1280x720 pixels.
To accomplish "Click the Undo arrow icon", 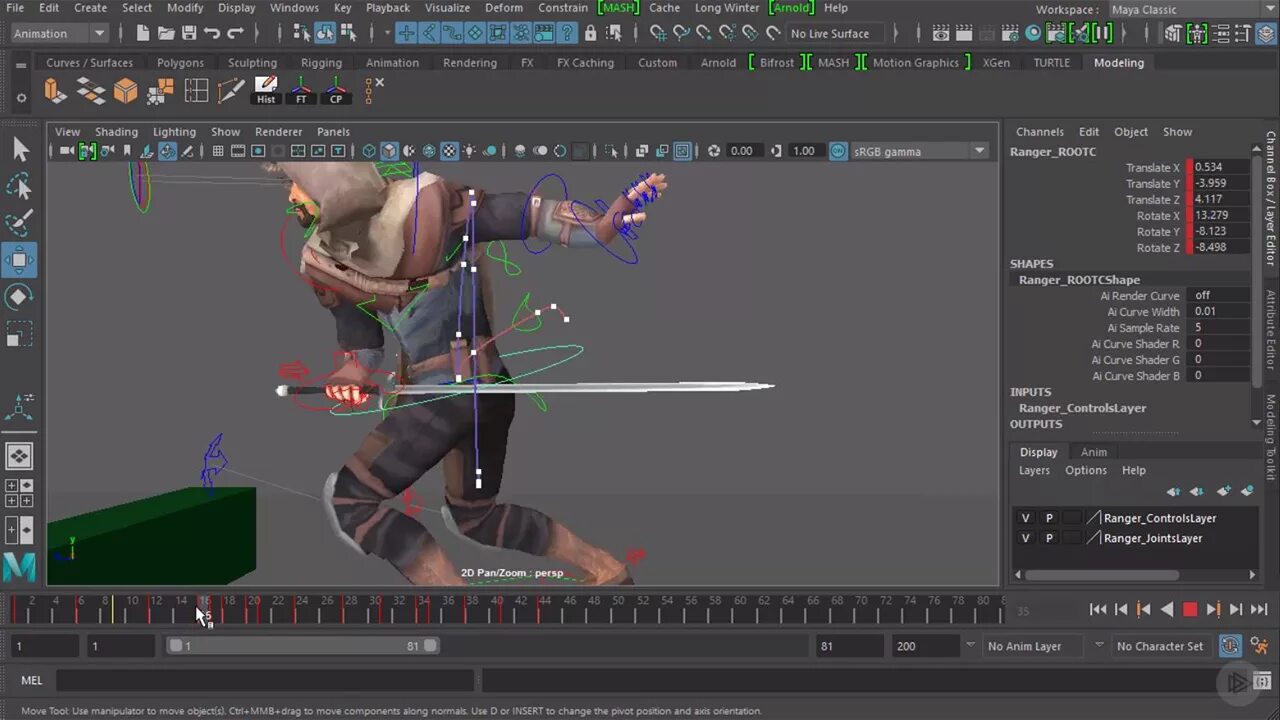I will coord(212,33).
